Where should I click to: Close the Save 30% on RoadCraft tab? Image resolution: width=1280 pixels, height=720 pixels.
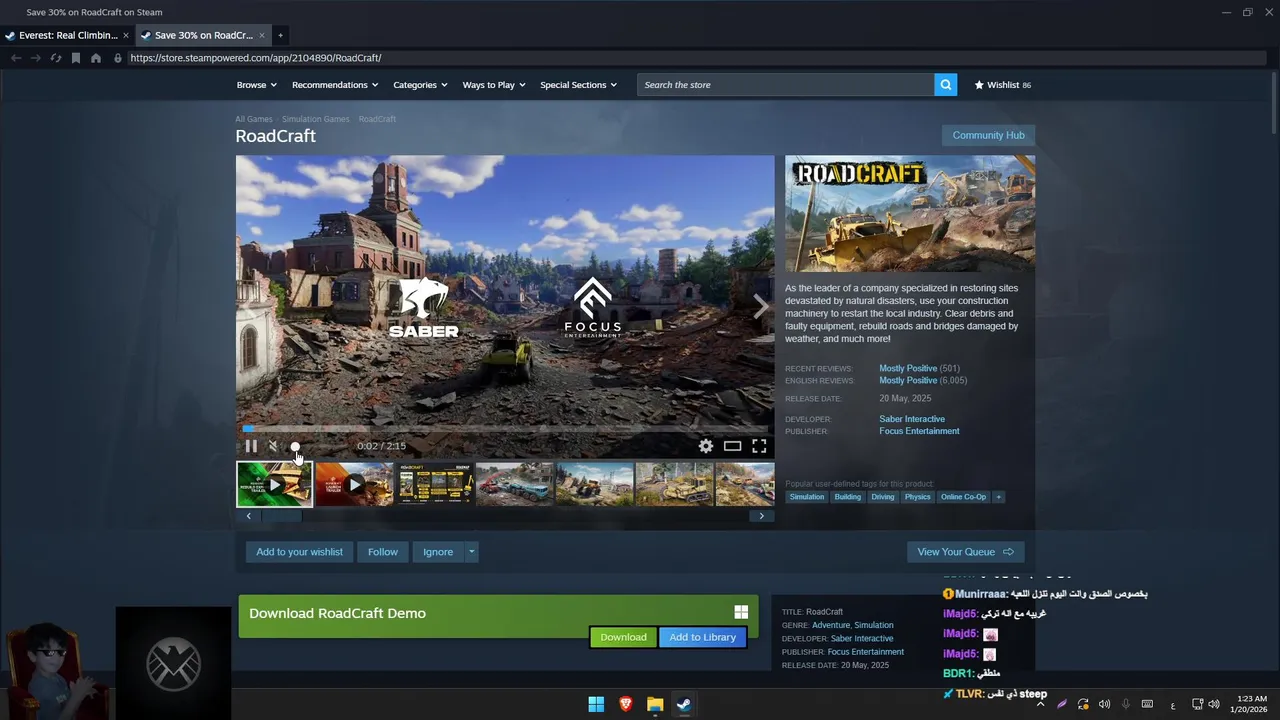262,35
